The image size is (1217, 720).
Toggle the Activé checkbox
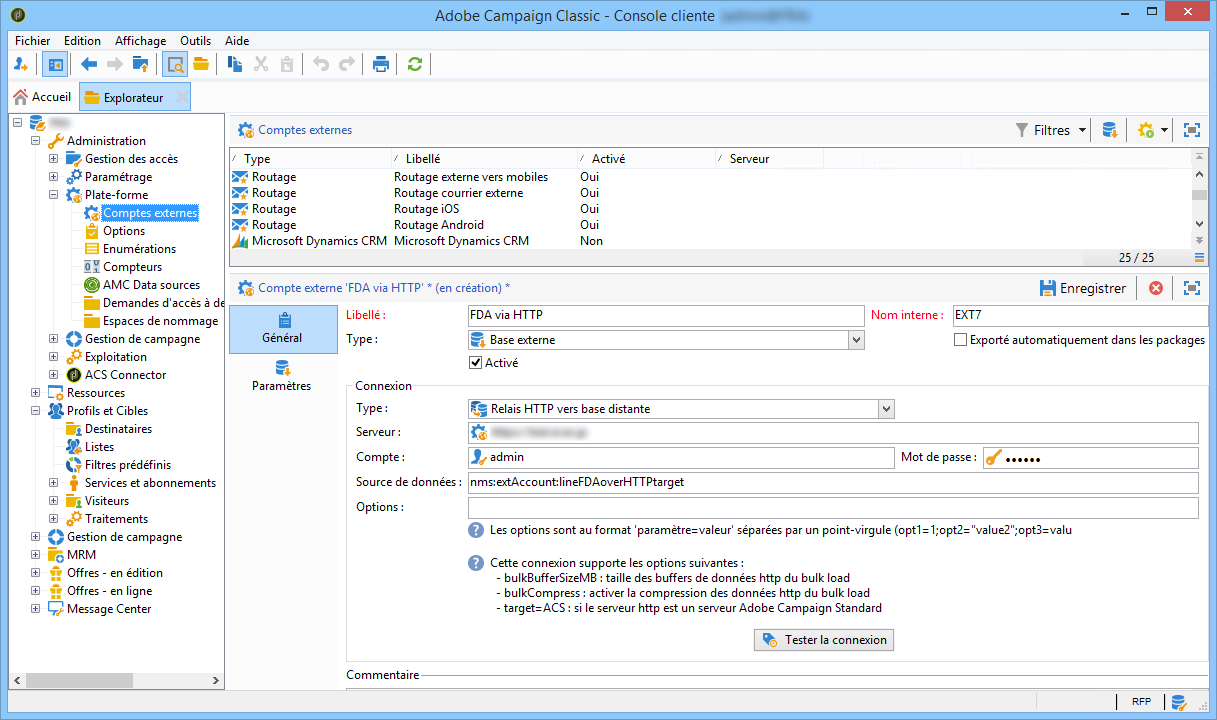pyautogui.click(x=476, y=363)
